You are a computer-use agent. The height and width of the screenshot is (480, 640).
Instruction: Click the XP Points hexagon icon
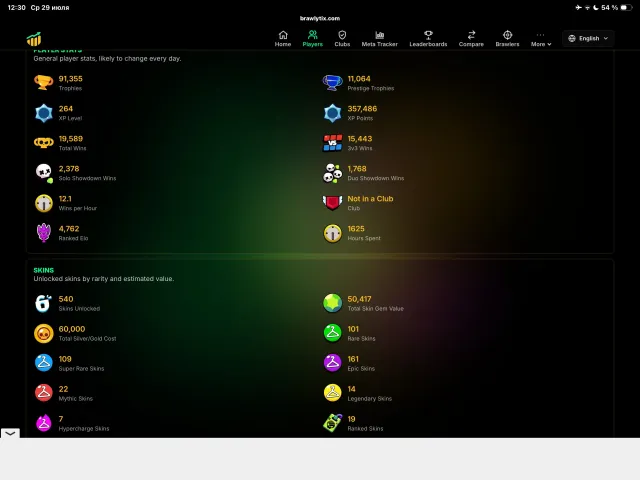(x=332, y=113)
